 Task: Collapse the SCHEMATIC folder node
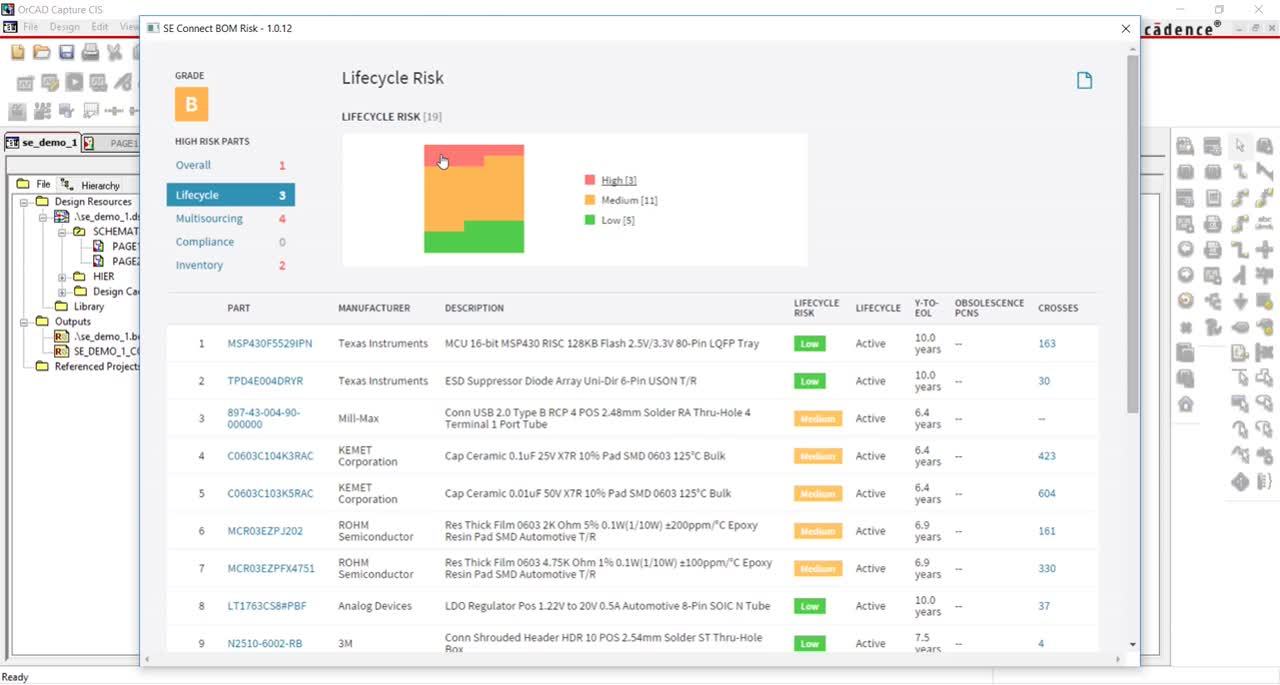coord(61,231)
